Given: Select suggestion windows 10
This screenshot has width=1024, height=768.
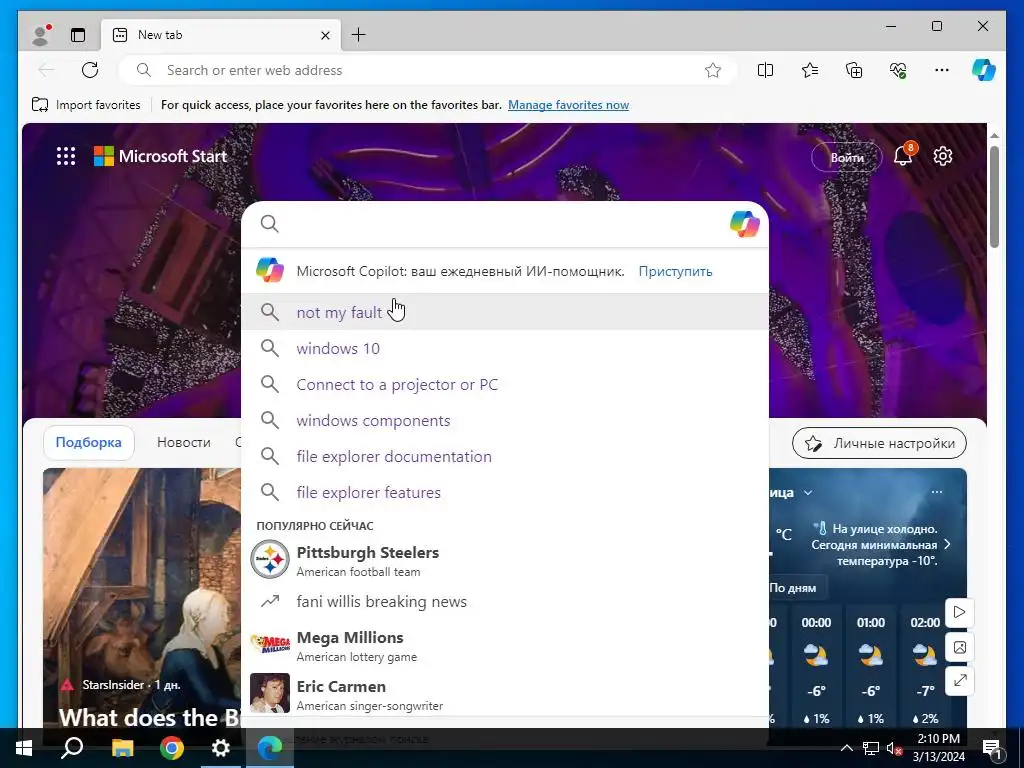Looking at the screenshot, I should click(x=505, y=348).
